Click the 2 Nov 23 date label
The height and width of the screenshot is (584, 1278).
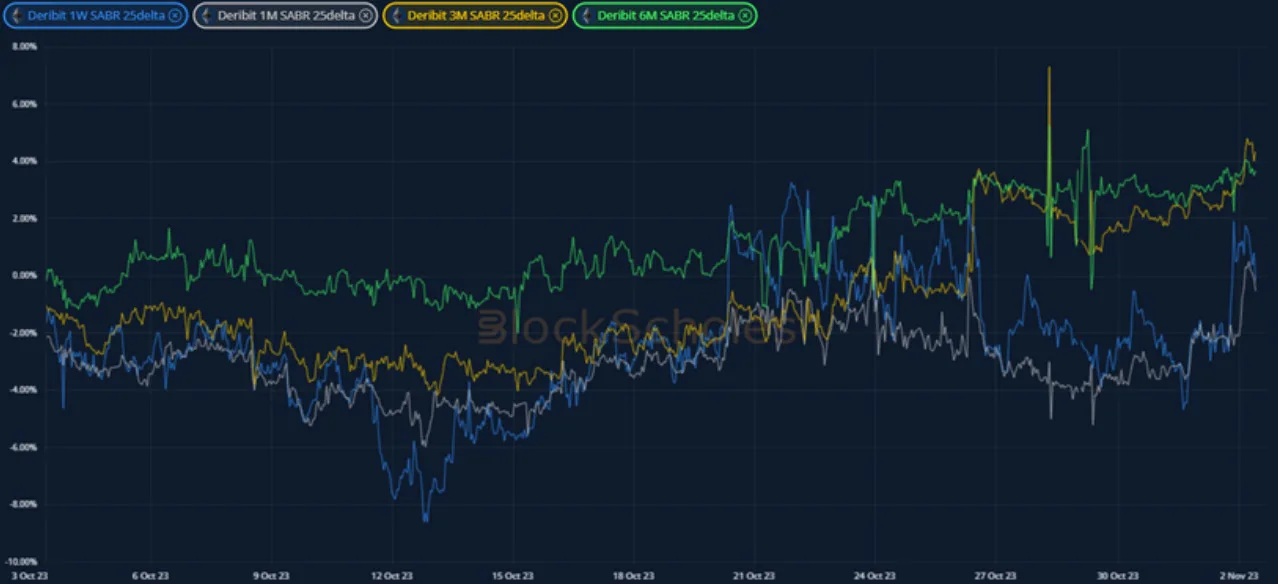point(1240,576)
